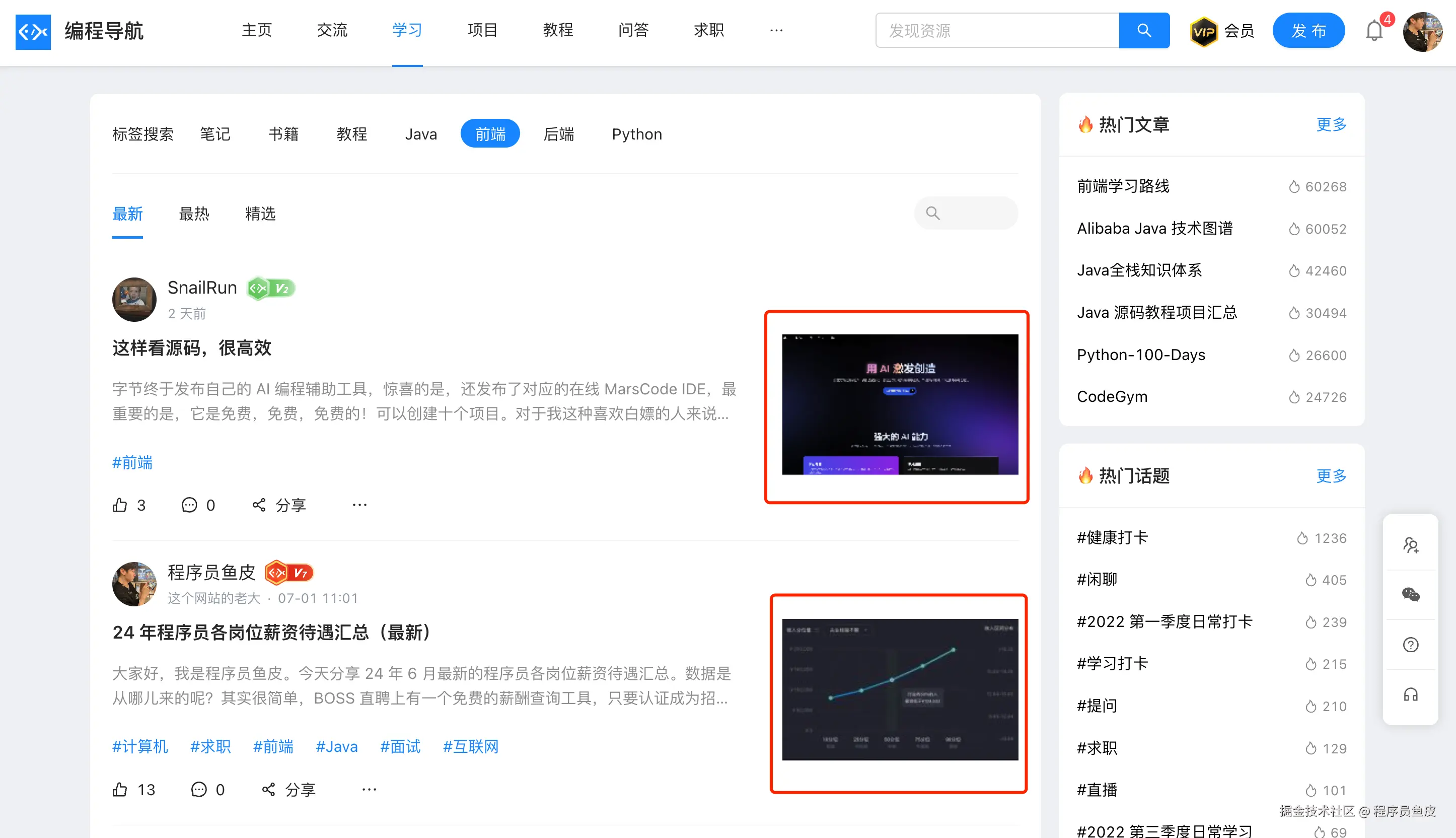The height and width of the screenshot is (838, 1456).
Task: Open the help question-mark icon
Action: point(1410,645)
